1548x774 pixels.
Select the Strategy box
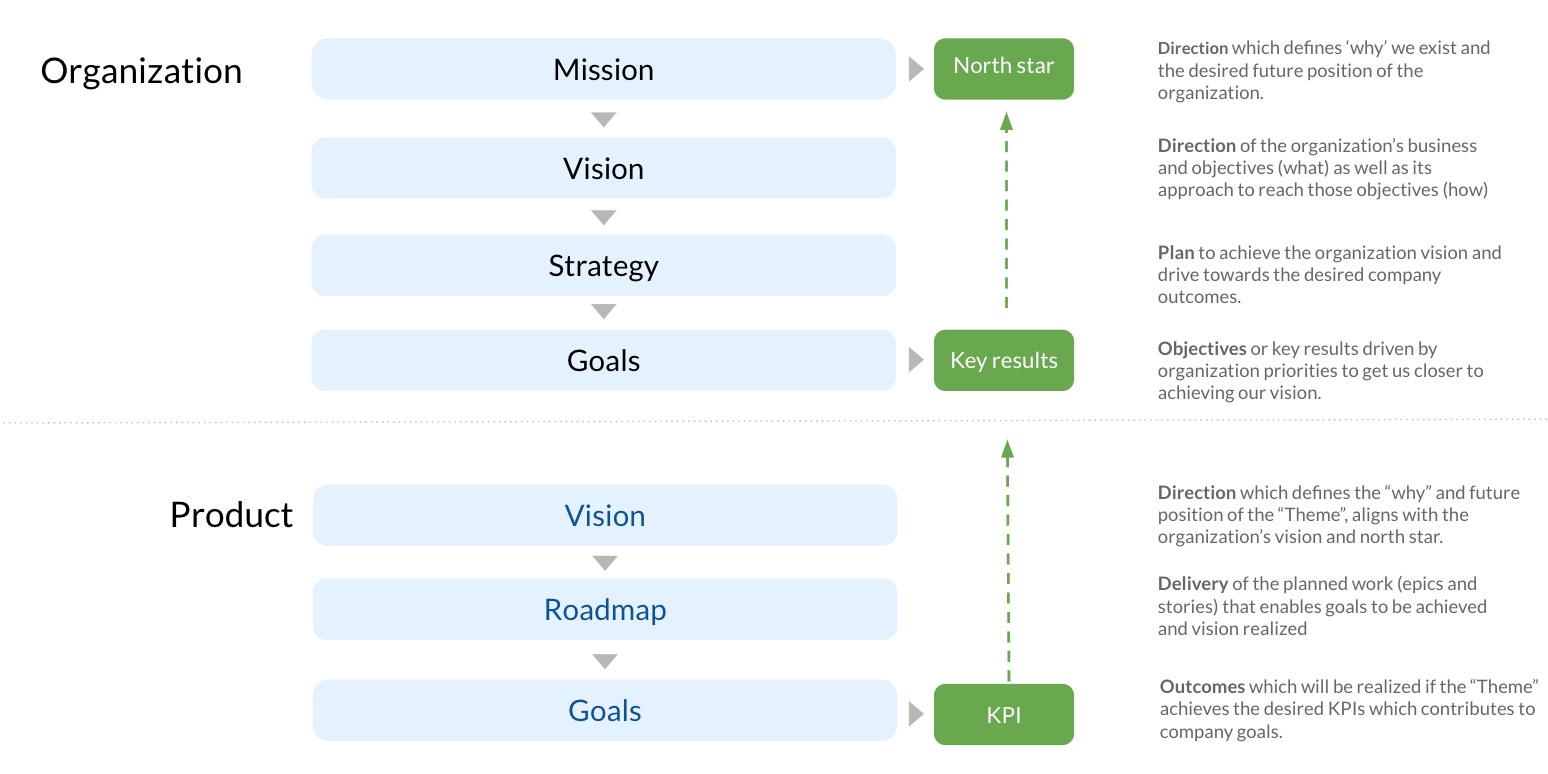coord(603,266)
